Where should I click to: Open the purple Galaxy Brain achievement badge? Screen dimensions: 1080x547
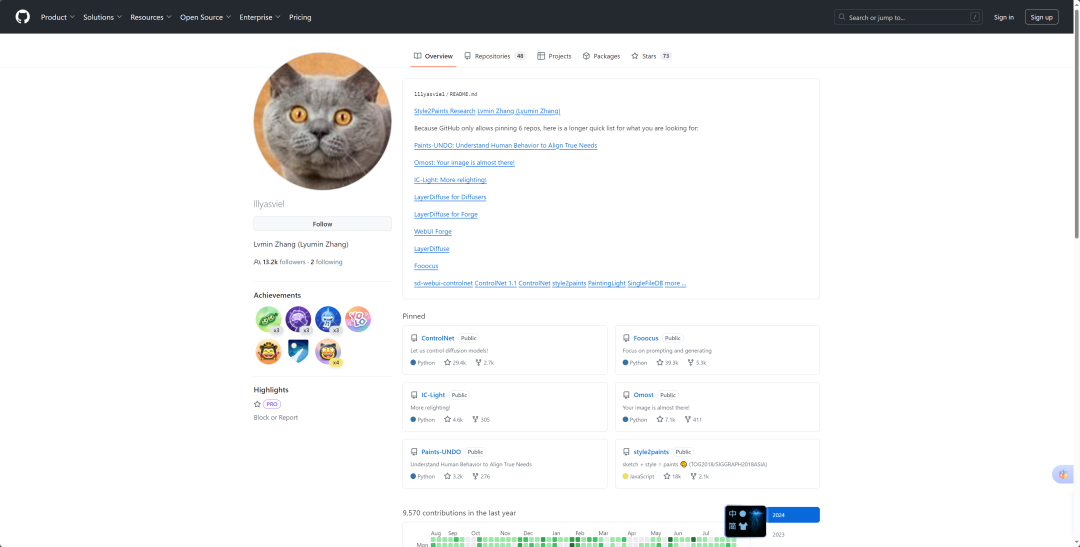(298, 320)
